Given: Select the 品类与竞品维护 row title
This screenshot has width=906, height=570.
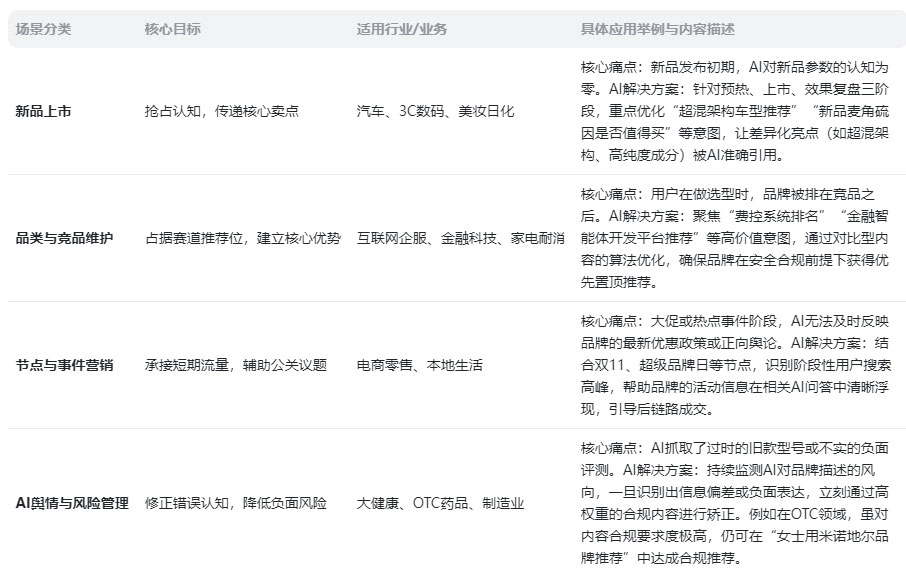Looking at the screenshot, I should coord(64,238).
